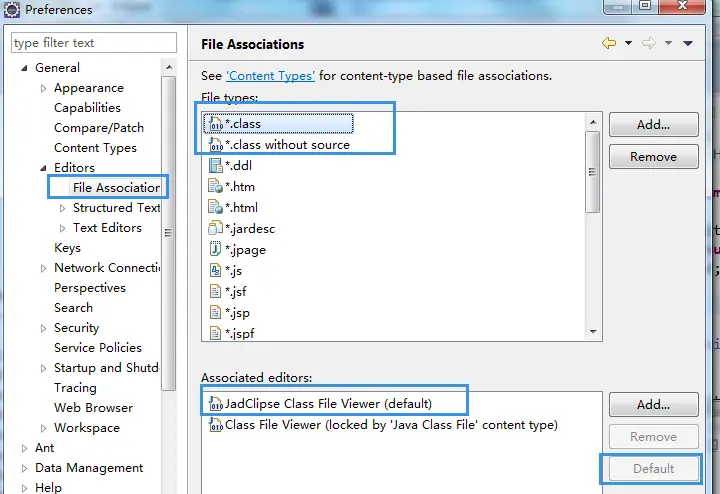This screenshot has width=720, height=494.
Task: Click the locked Class File Viewer icon
Action: pos(215,425)
